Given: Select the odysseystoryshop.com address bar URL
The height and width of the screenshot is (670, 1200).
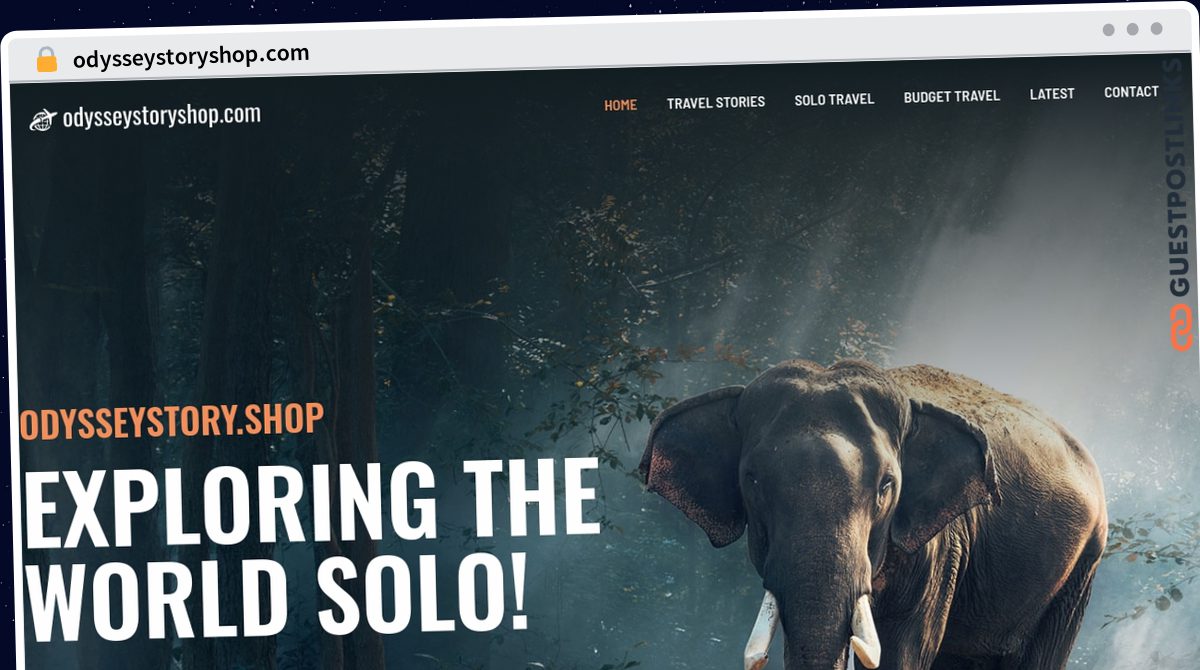Looking at the screenshot, I should [191, 56].
